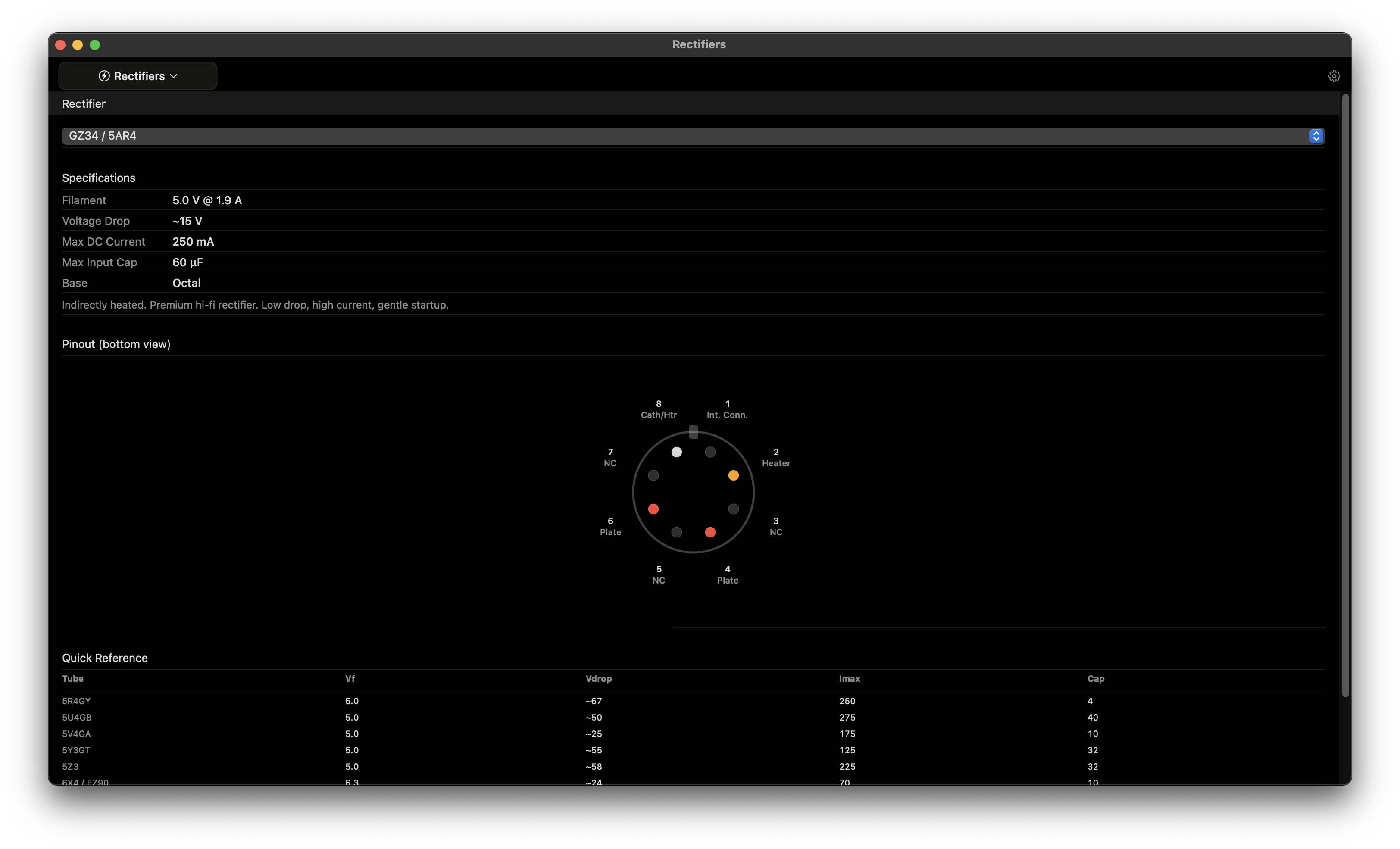Click the Tube column header
The image size is (1400, 849).
[x=73, y=679]
